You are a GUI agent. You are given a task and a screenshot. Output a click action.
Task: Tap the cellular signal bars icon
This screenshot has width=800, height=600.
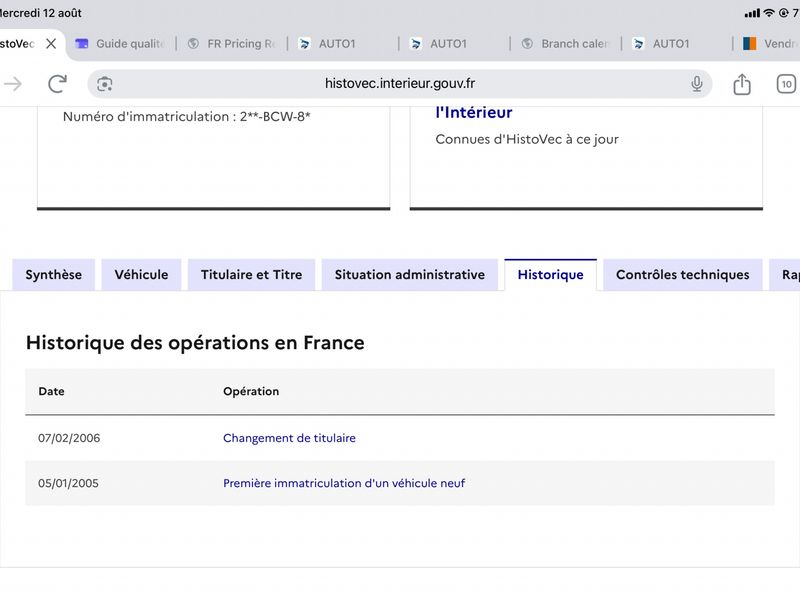pyautogui.click(x=752, y=13)
